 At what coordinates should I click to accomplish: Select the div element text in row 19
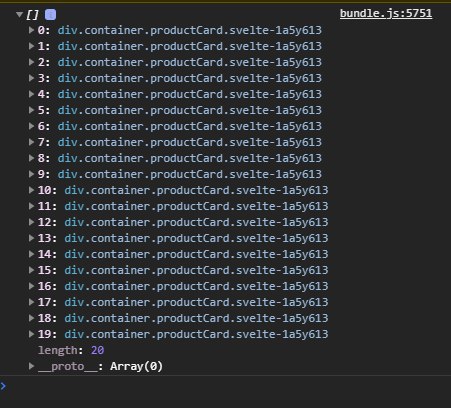196,334
